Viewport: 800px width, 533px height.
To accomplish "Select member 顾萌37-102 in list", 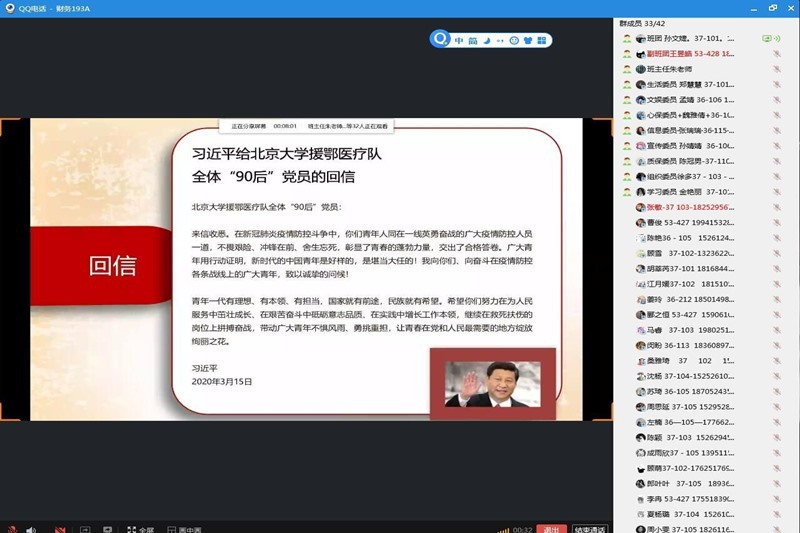I will (x=705, y=468).
